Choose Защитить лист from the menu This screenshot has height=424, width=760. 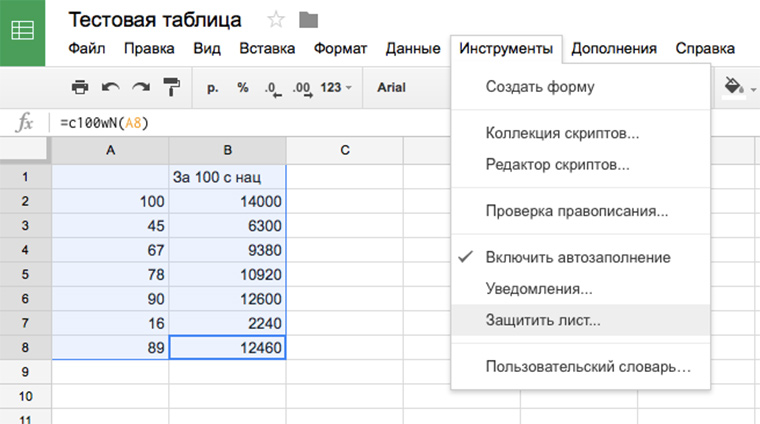point(542,321)
